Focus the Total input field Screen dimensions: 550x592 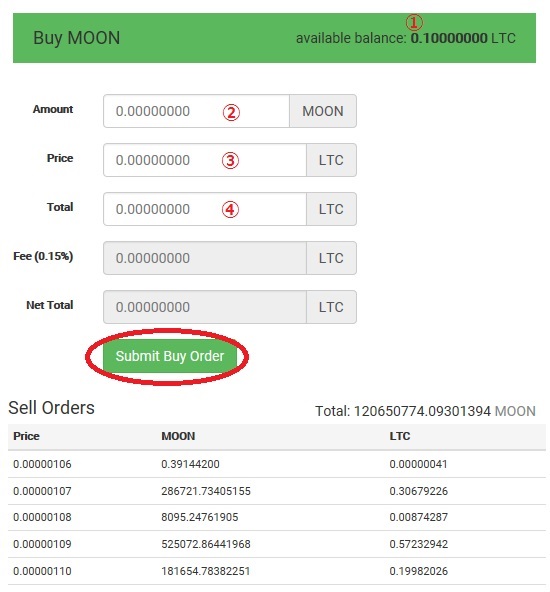[x=205, y=209]
